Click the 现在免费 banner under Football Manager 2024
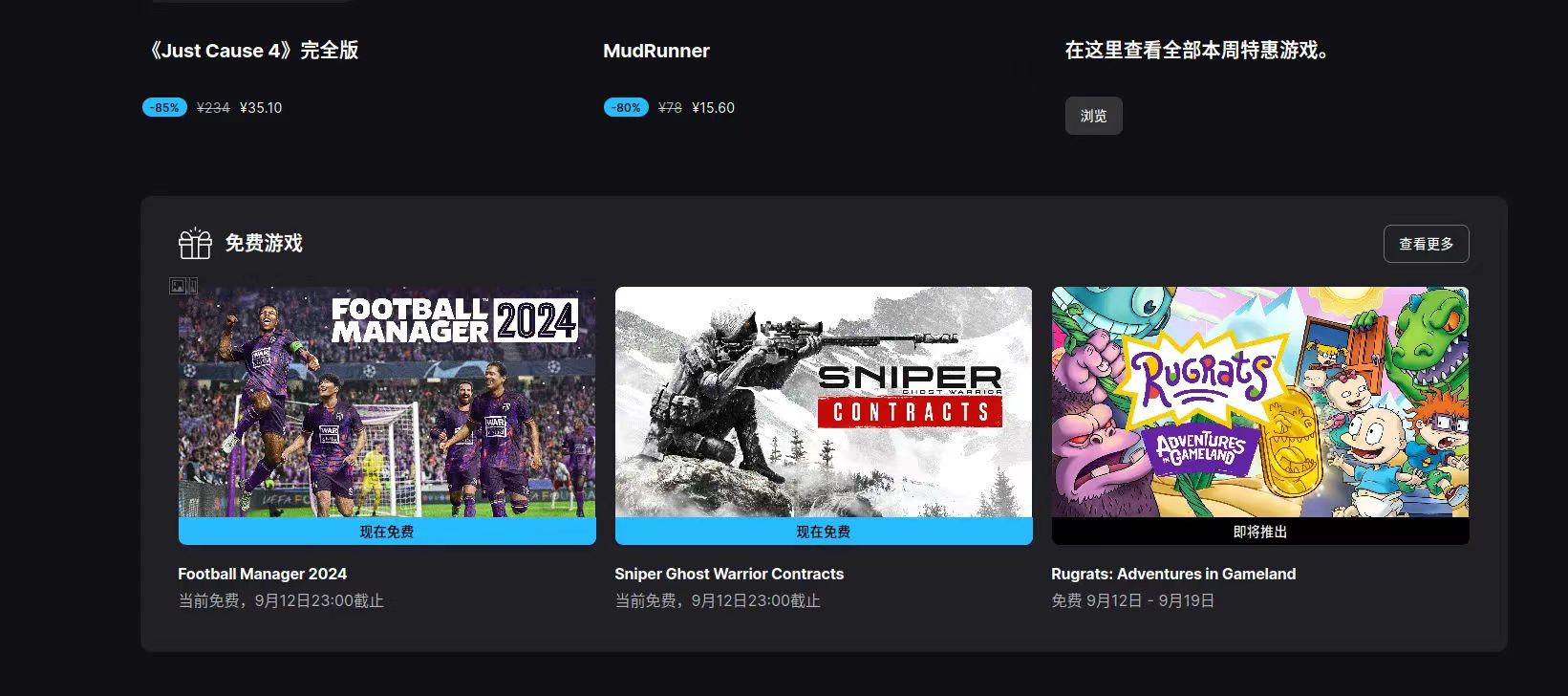 (387, 532)
